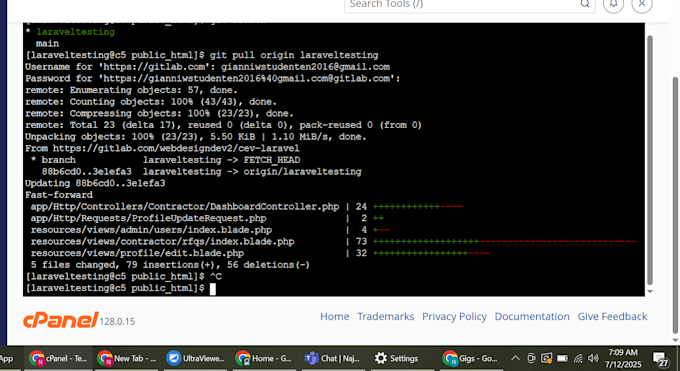
Task: Click the 'Enumerating objects: 57' line
Action: (x=131, y=90)
